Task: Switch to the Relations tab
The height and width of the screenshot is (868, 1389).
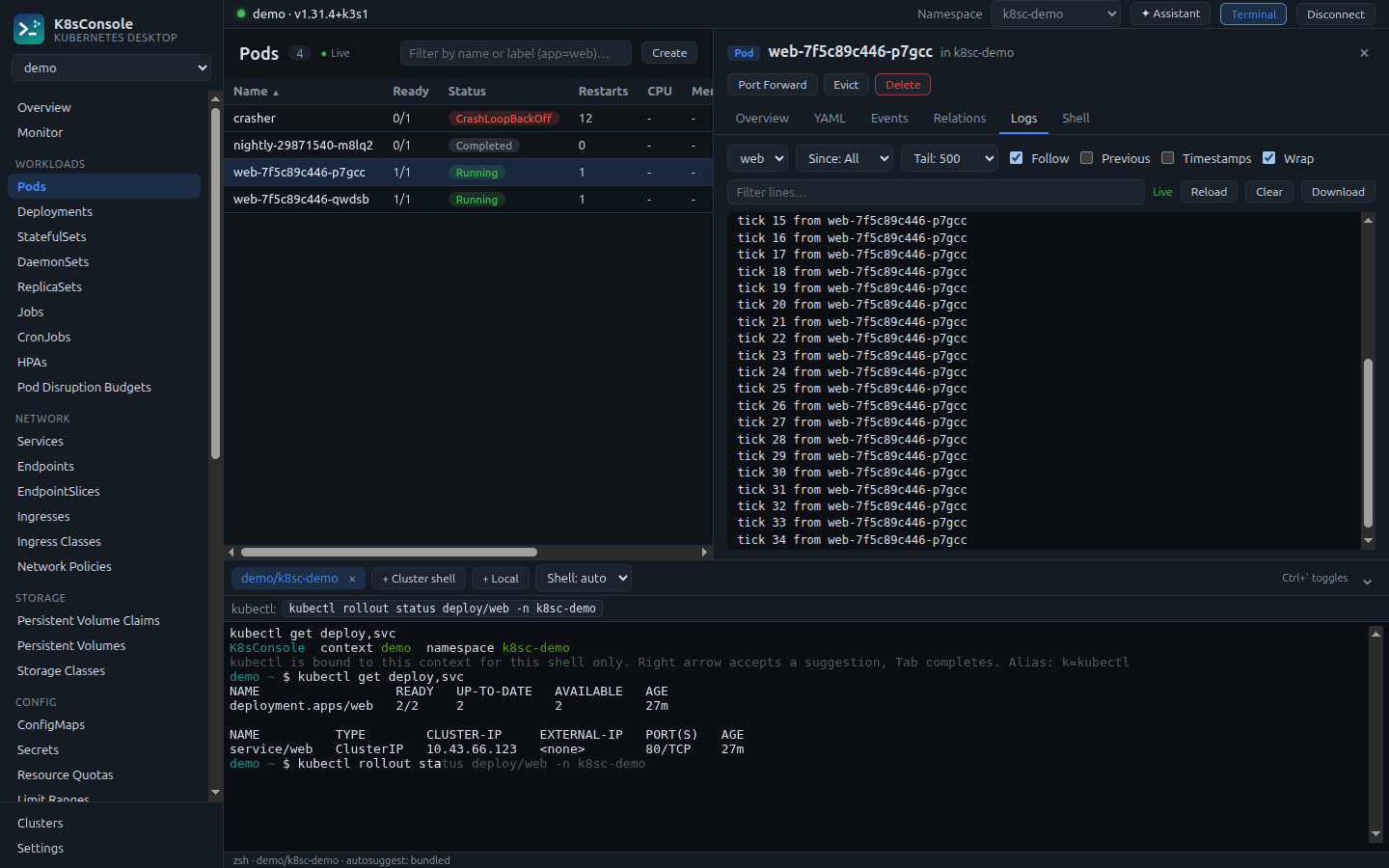Action: point(960,119)
